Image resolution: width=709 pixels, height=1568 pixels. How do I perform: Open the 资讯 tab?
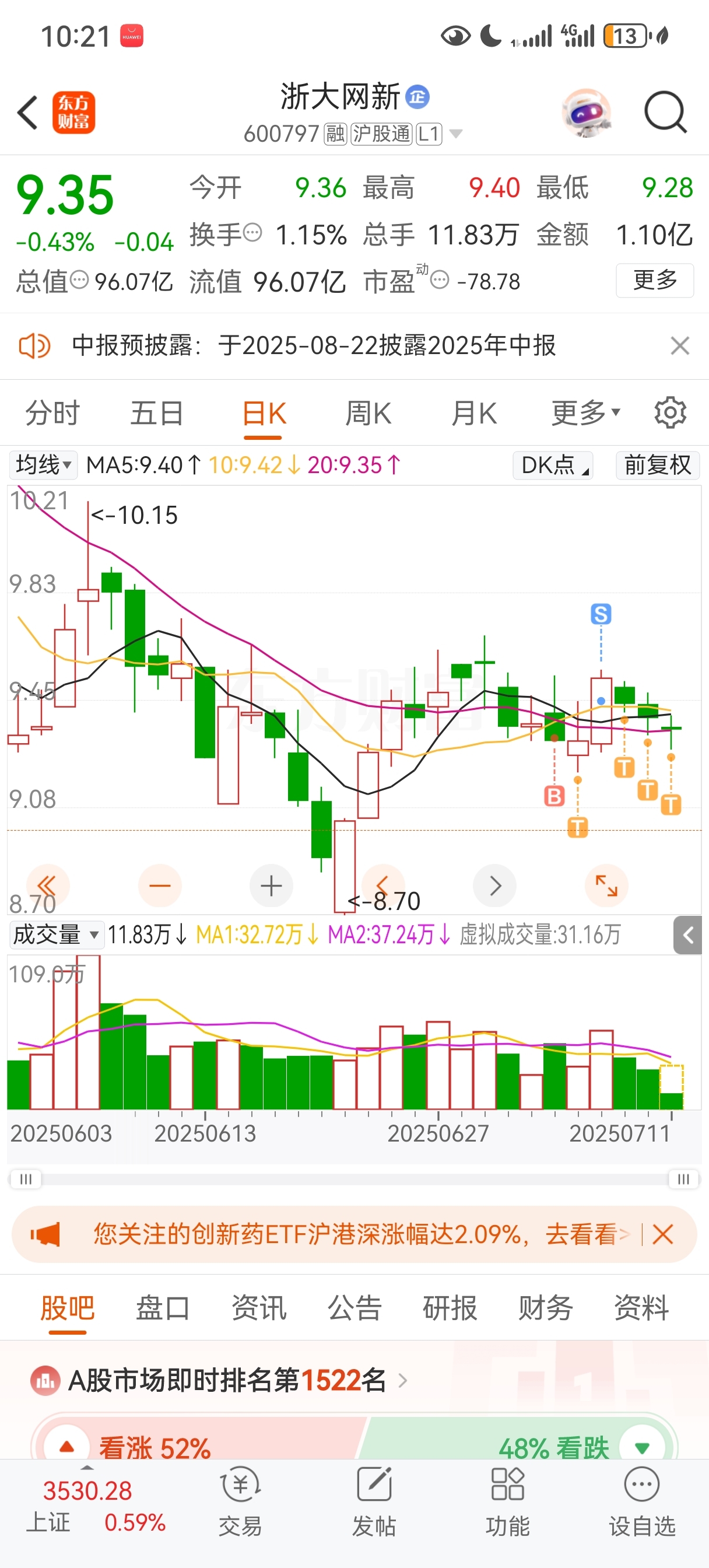259,1307
